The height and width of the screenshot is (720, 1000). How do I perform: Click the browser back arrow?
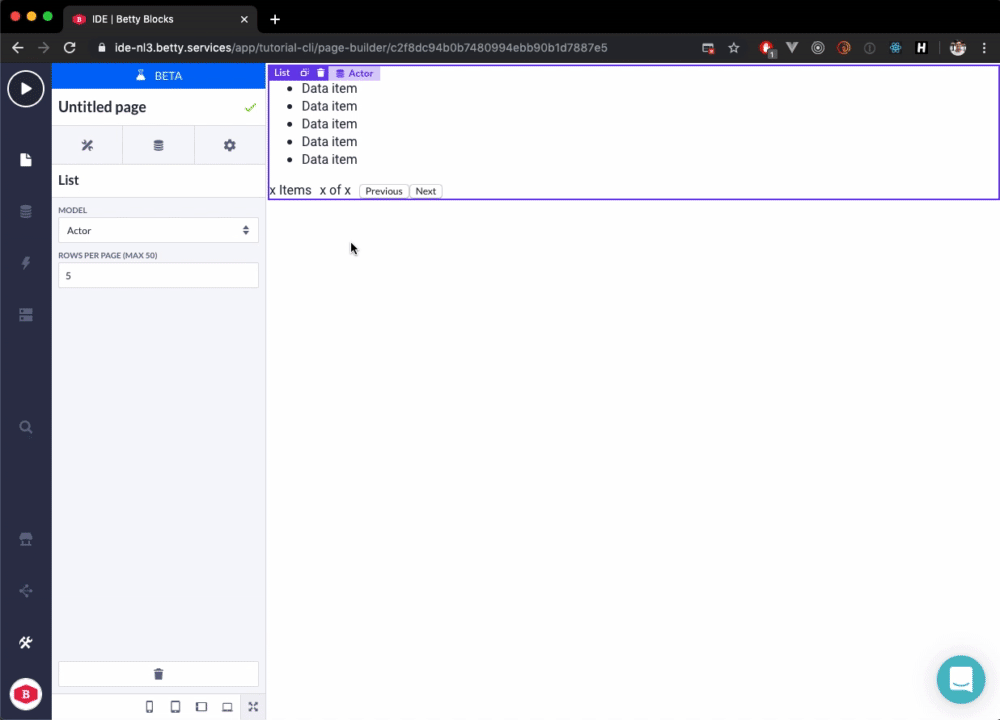pos(18,48)
